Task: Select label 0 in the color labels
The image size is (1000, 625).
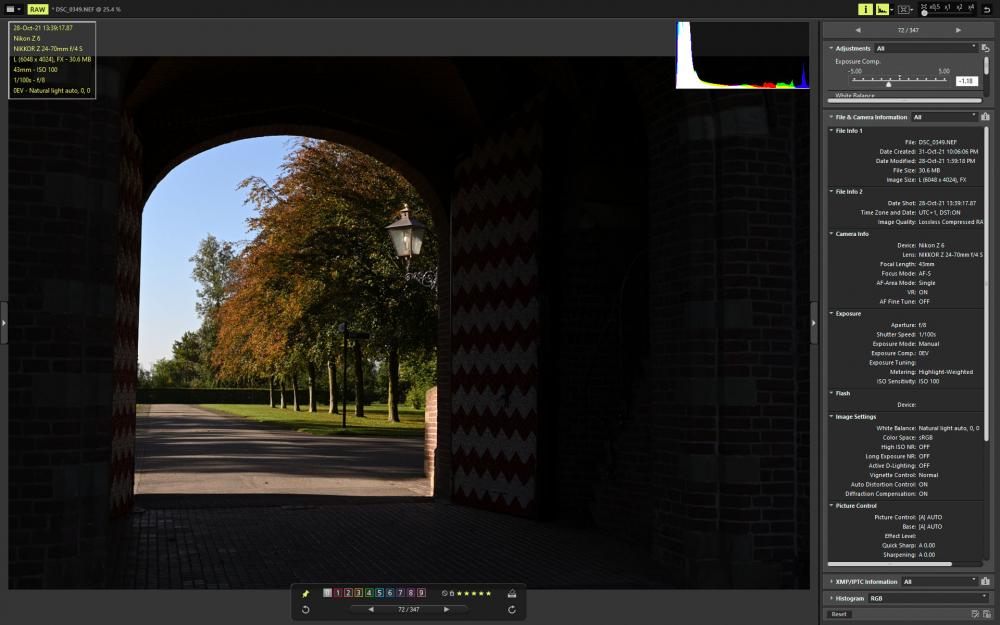Action: 327,592
